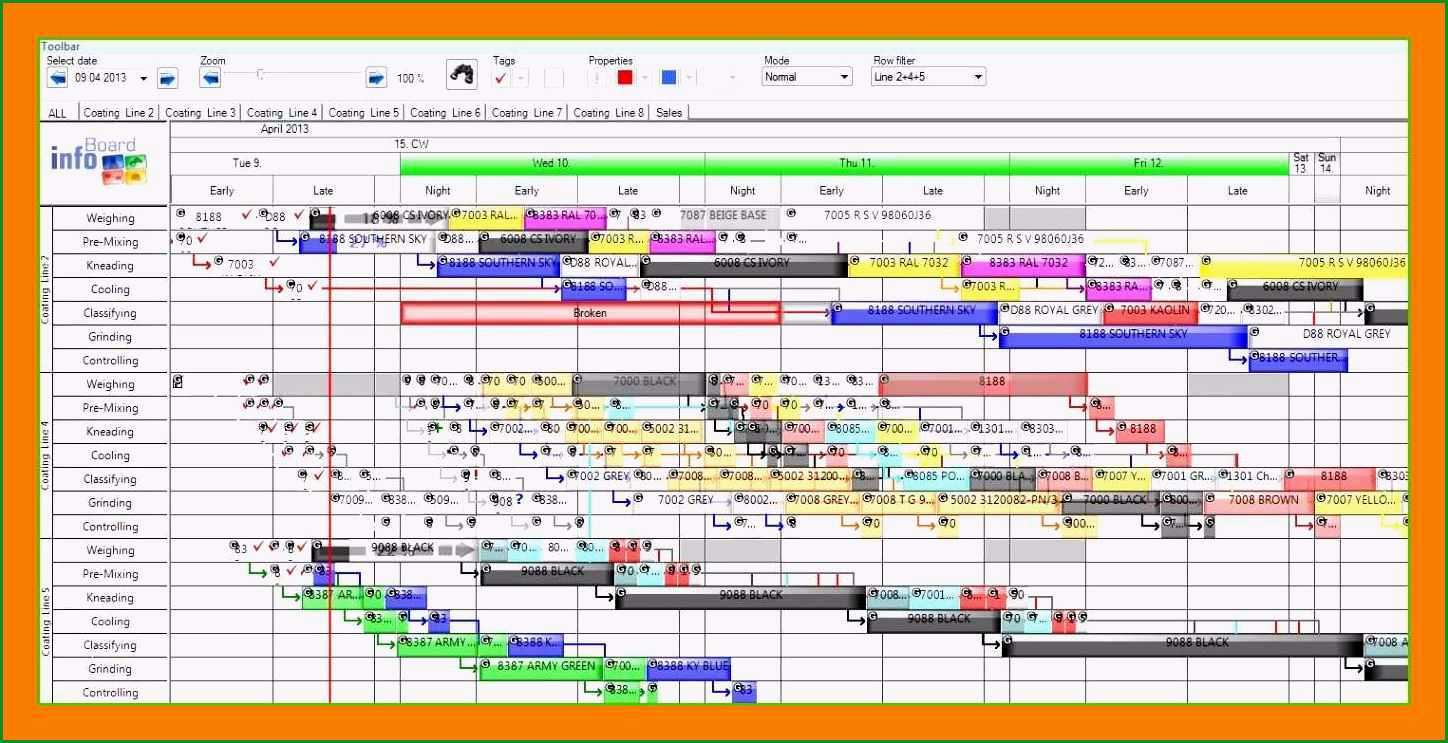Image resolution: width=1448 pixels, height=743 pixels.
Task: Select the Sun 14 day header
Action: coord(1327,163)
